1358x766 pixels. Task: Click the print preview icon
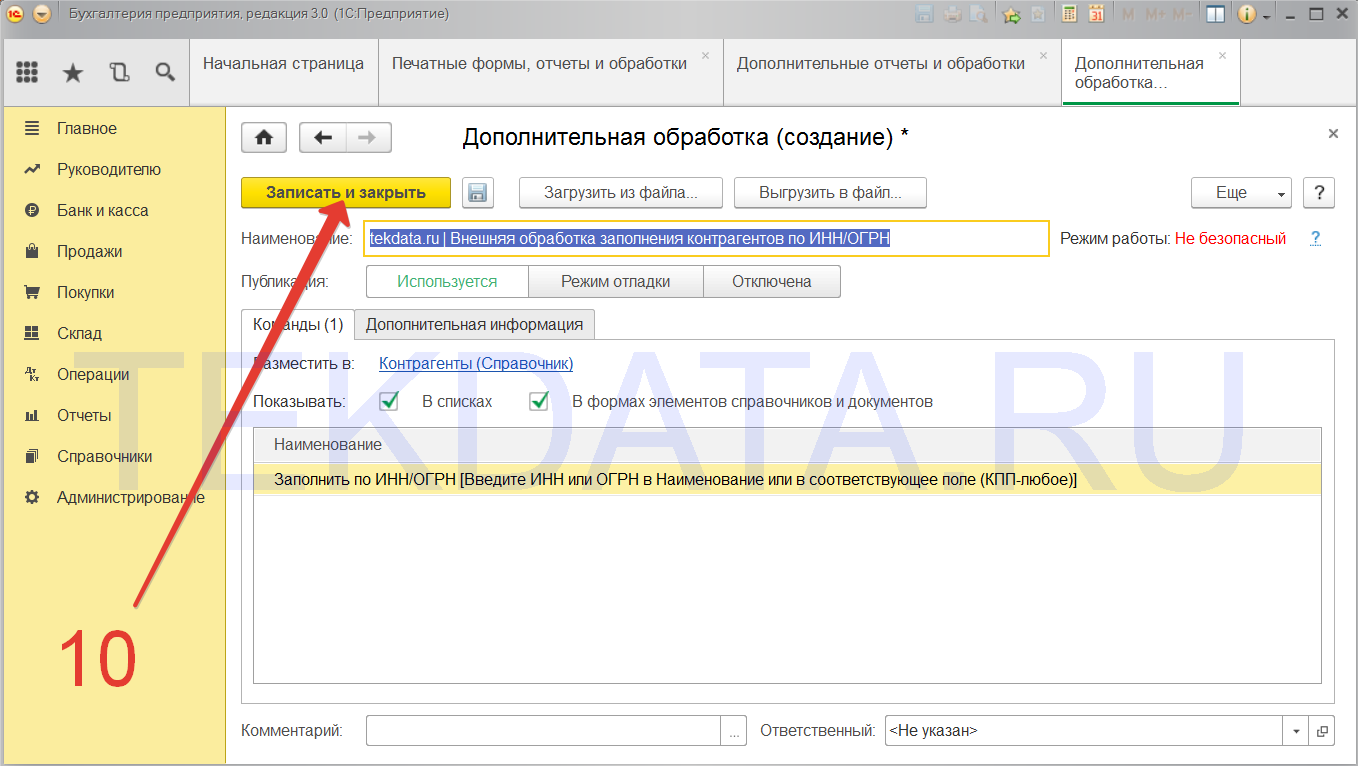point(977,14)
